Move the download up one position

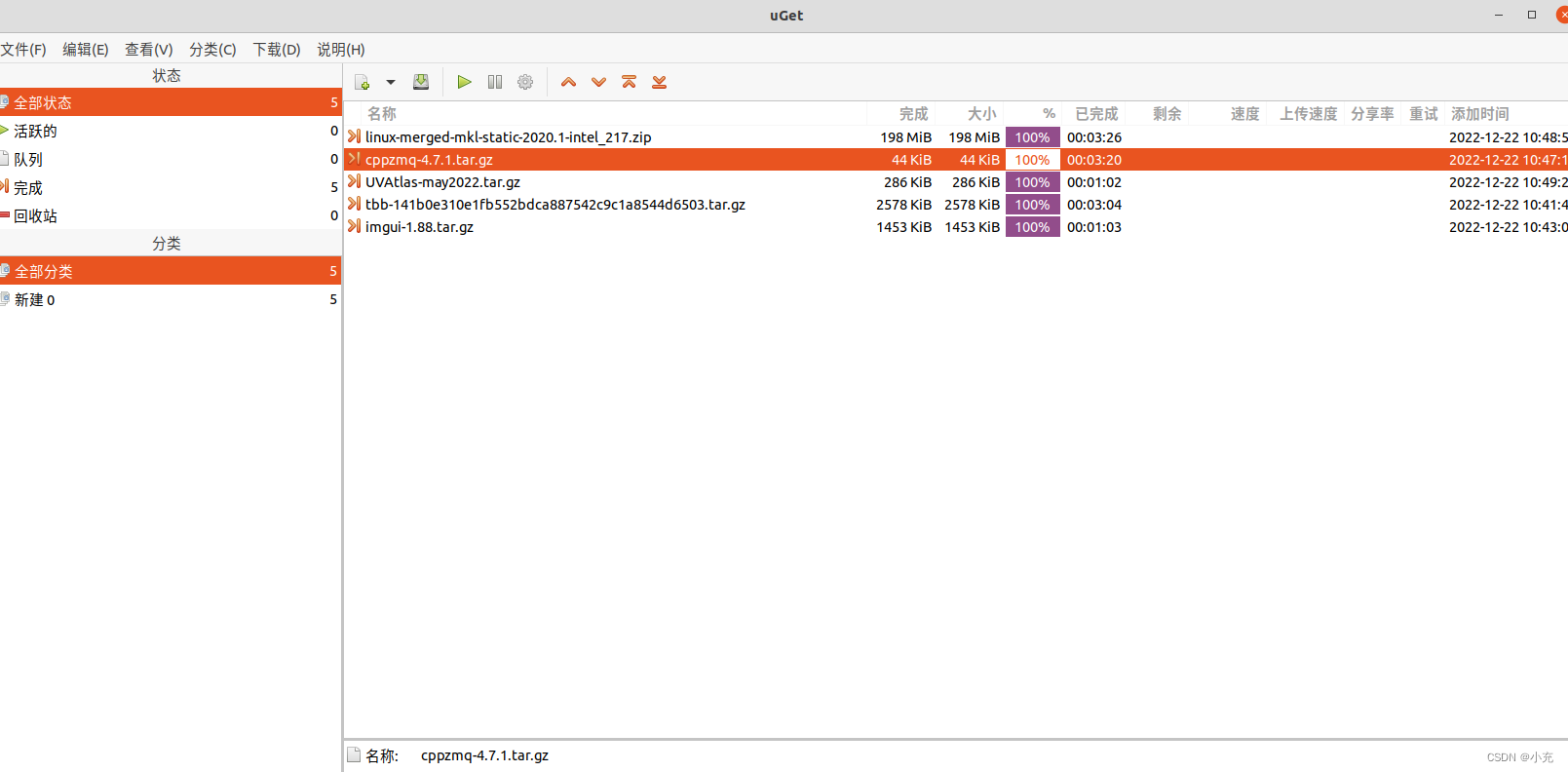569,82
